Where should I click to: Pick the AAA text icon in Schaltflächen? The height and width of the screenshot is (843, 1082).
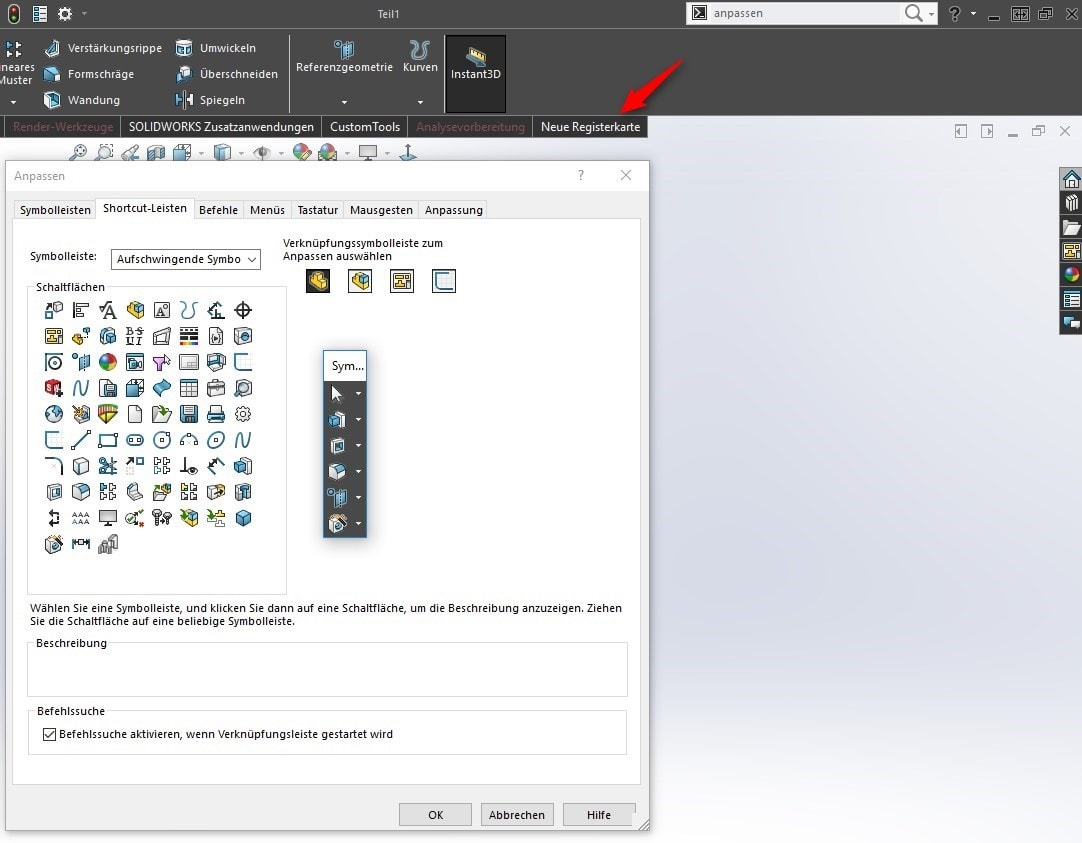coord(81,518)
